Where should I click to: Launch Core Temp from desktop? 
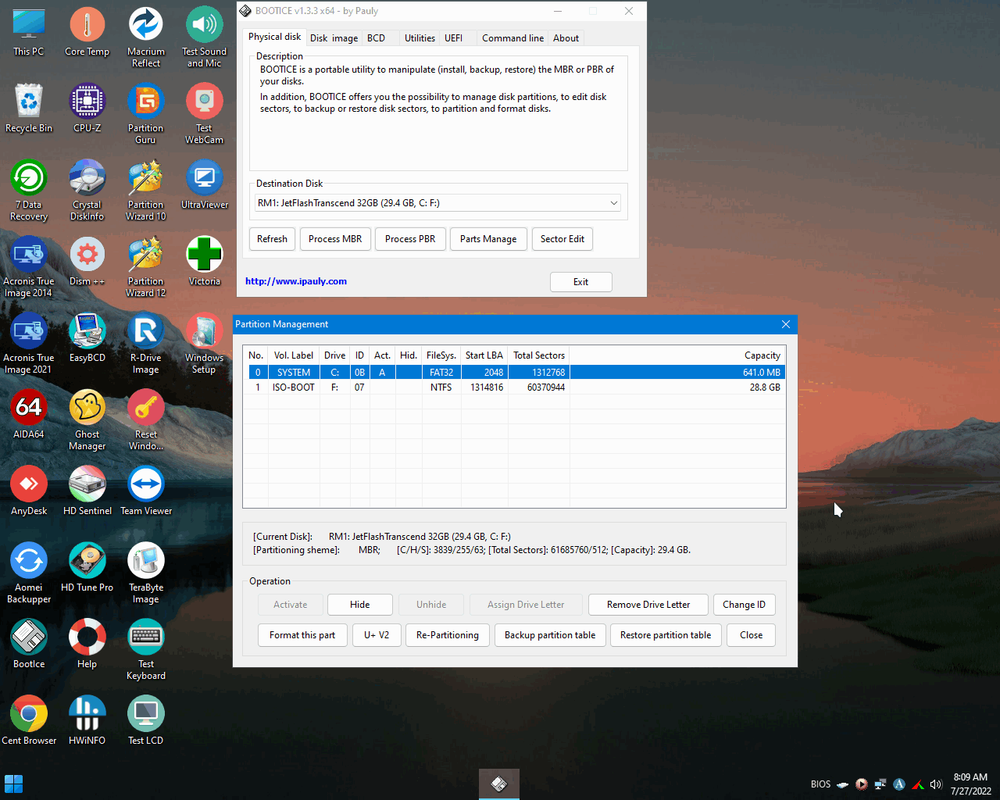click(x=87, y=32)
